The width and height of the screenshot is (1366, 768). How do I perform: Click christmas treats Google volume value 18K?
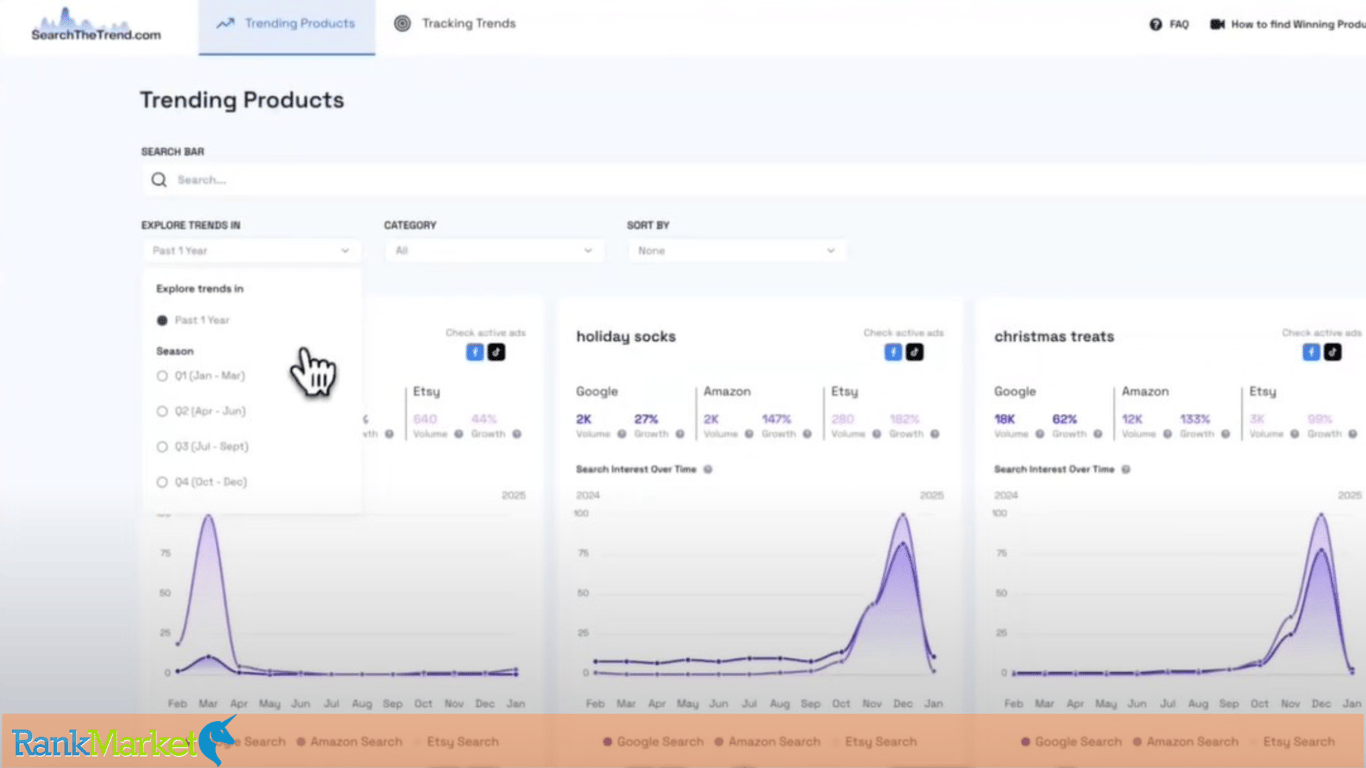1005,419
